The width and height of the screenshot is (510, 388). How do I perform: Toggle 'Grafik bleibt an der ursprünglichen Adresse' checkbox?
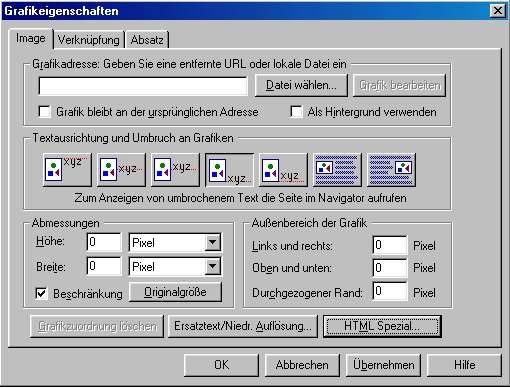pyautogui.click(x=45, y=112)
